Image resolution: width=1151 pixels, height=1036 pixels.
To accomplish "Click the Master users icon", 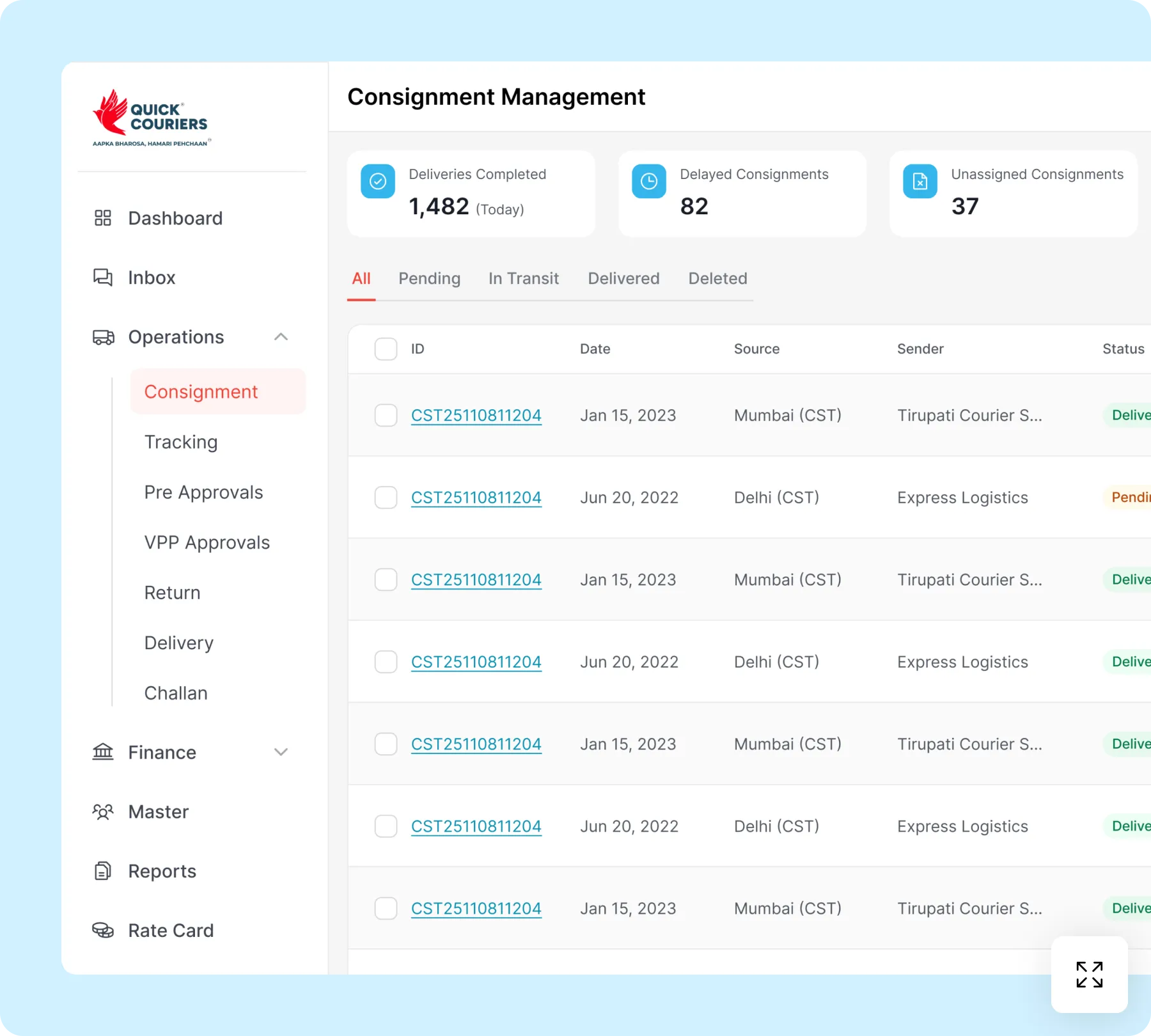I will [x=103, y=812].
